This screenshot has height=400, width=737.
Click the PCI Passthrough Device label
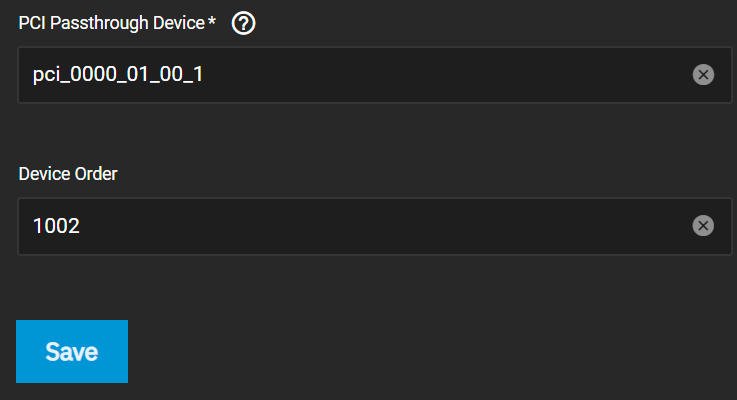click(x=117, y=23)
